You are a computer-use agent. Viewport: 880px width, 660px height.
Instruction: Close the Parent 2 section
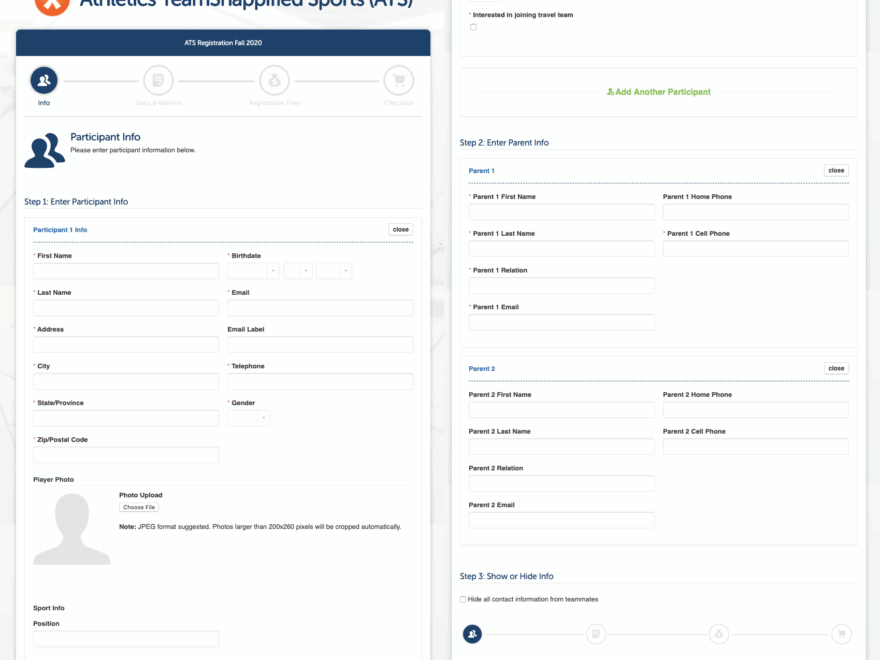click(x=836, y=368)
